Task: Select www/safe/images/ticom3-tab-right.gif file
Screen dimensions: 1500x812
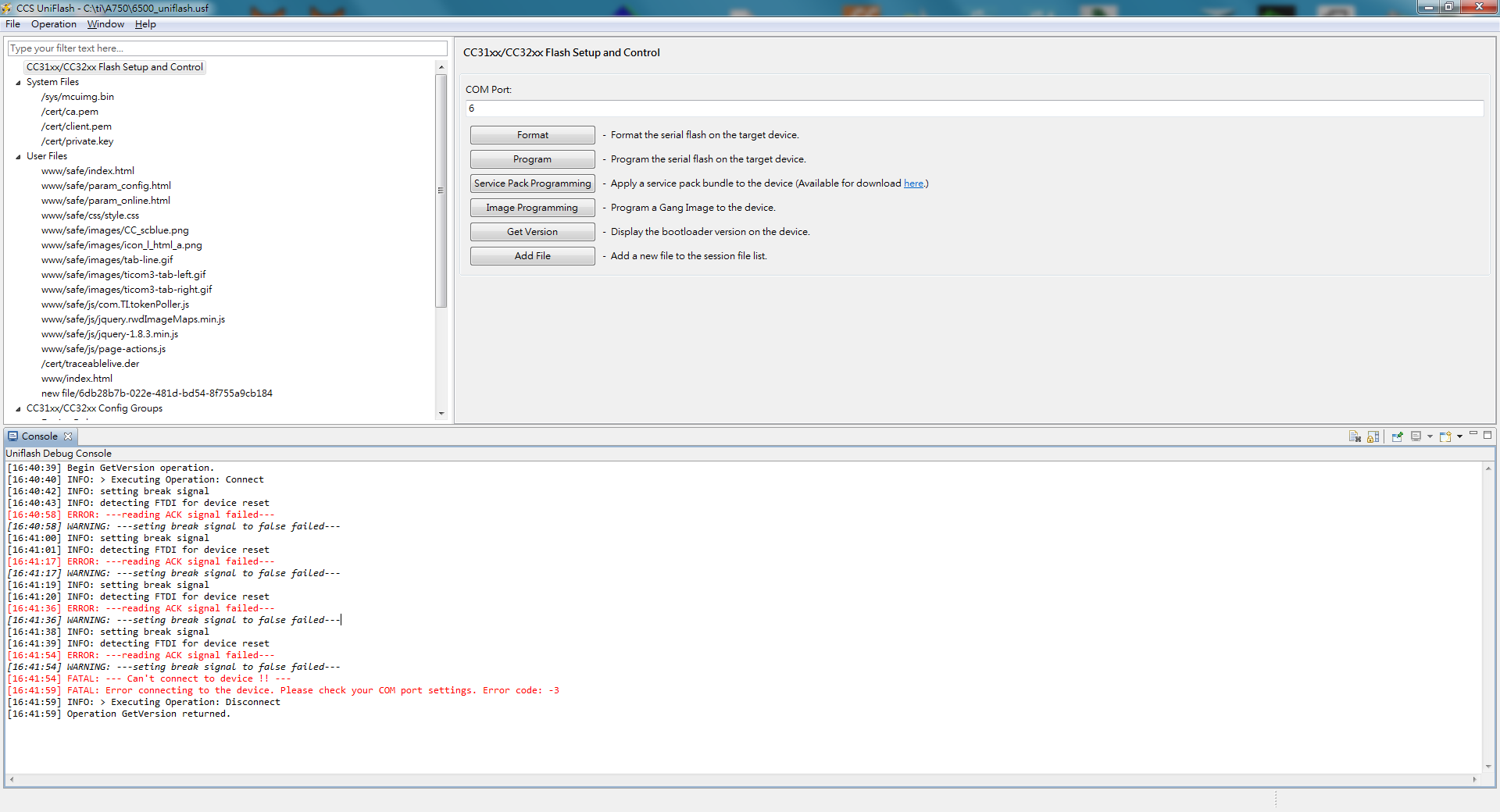Action: point(127,290)
